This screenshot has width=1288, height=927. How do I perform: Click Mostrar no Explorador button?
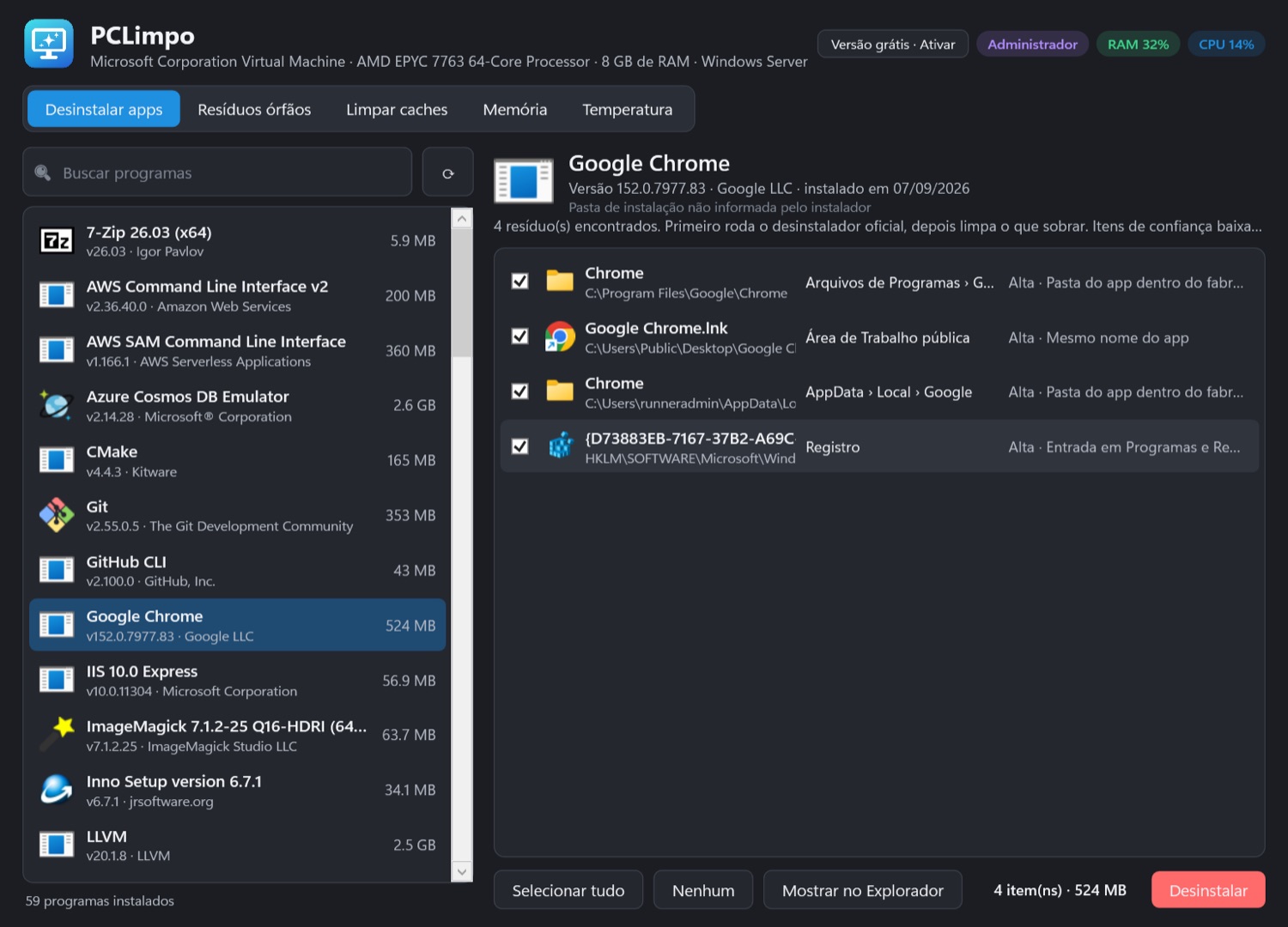[863, 890]
